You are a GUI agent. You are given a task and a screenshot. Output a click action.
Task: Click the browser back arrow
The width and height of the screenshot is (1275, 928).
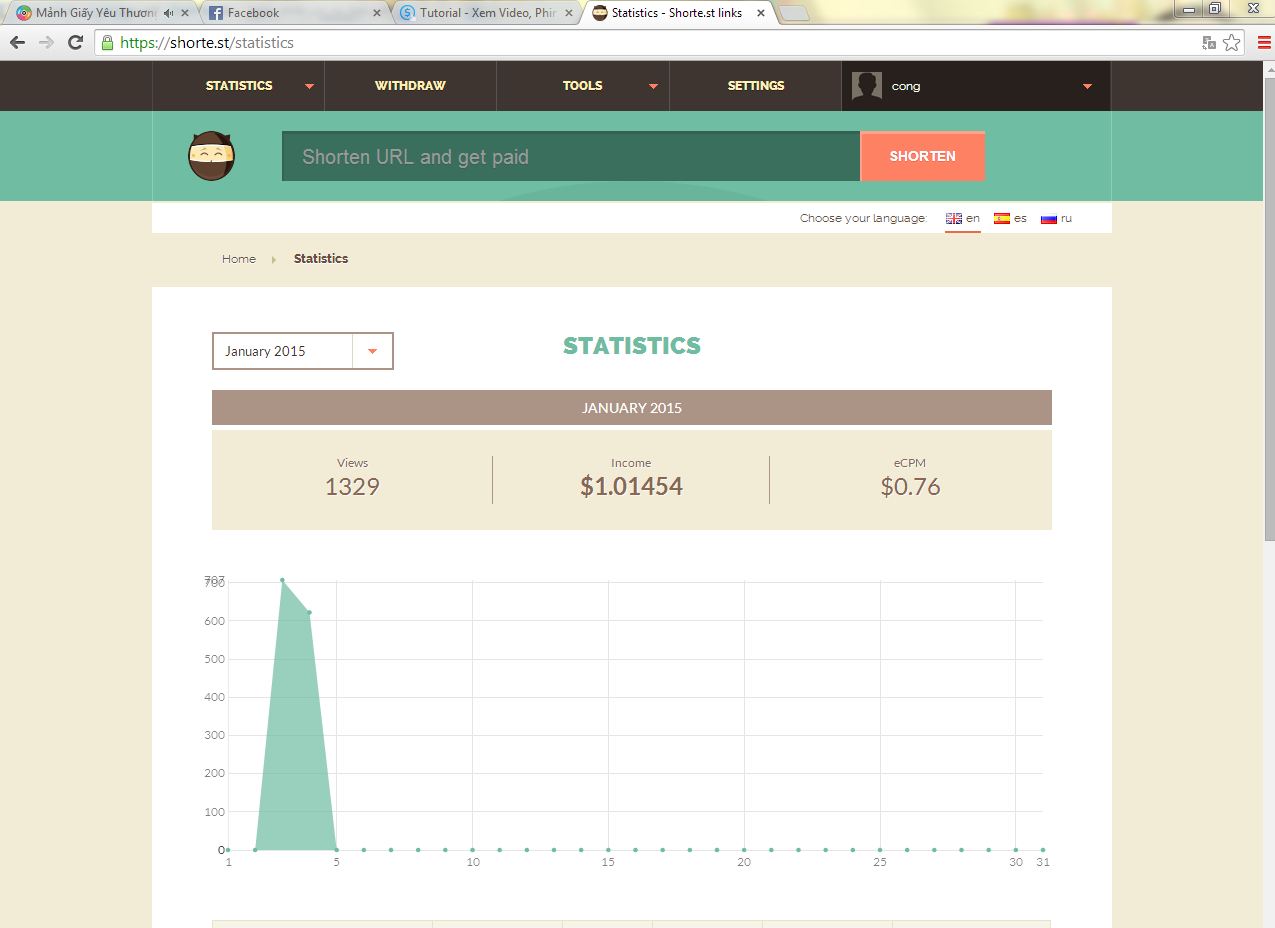tap(17, 43)
